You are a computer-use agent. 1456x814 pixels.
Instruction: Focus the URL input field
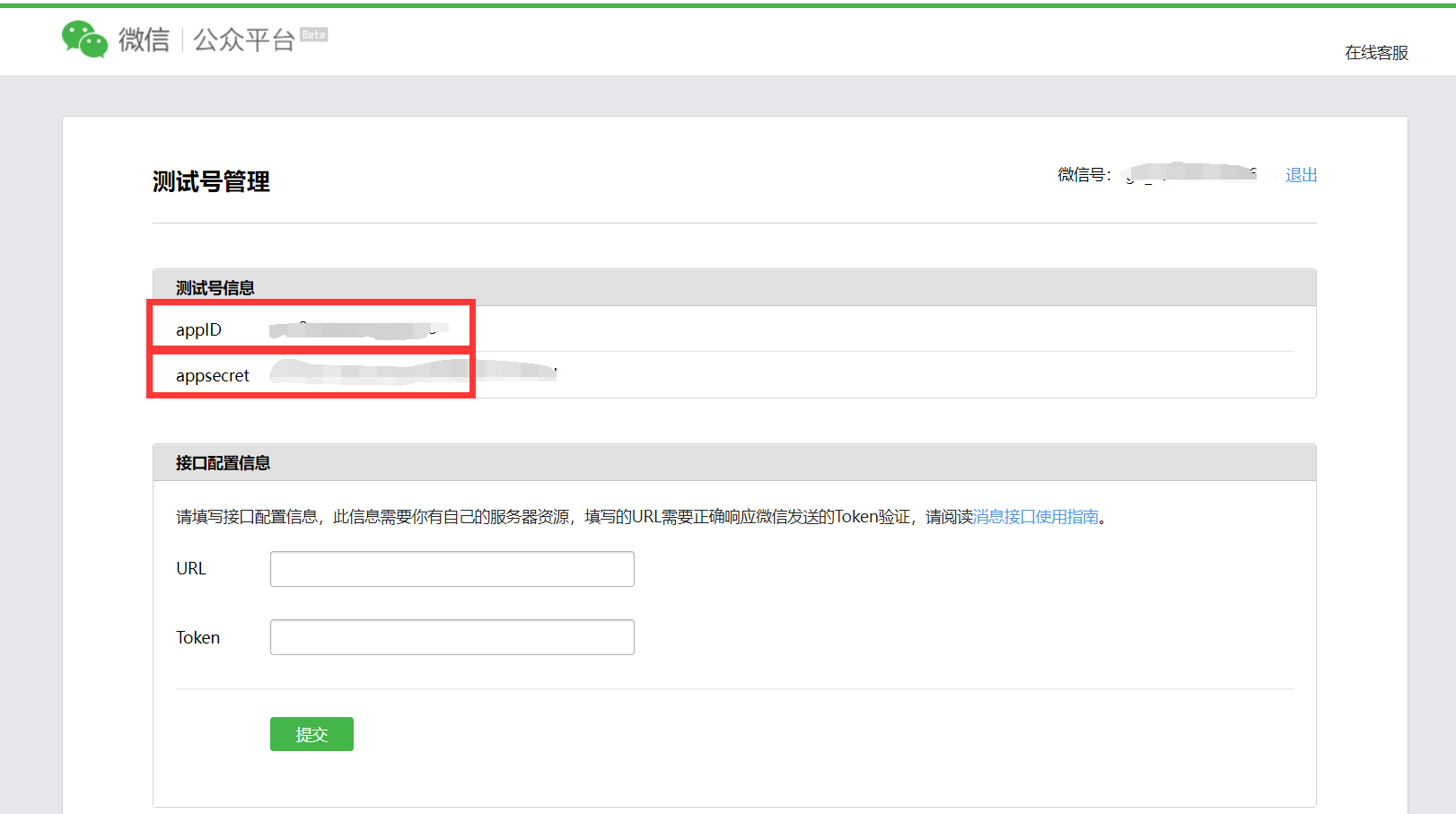click(452, 569)
